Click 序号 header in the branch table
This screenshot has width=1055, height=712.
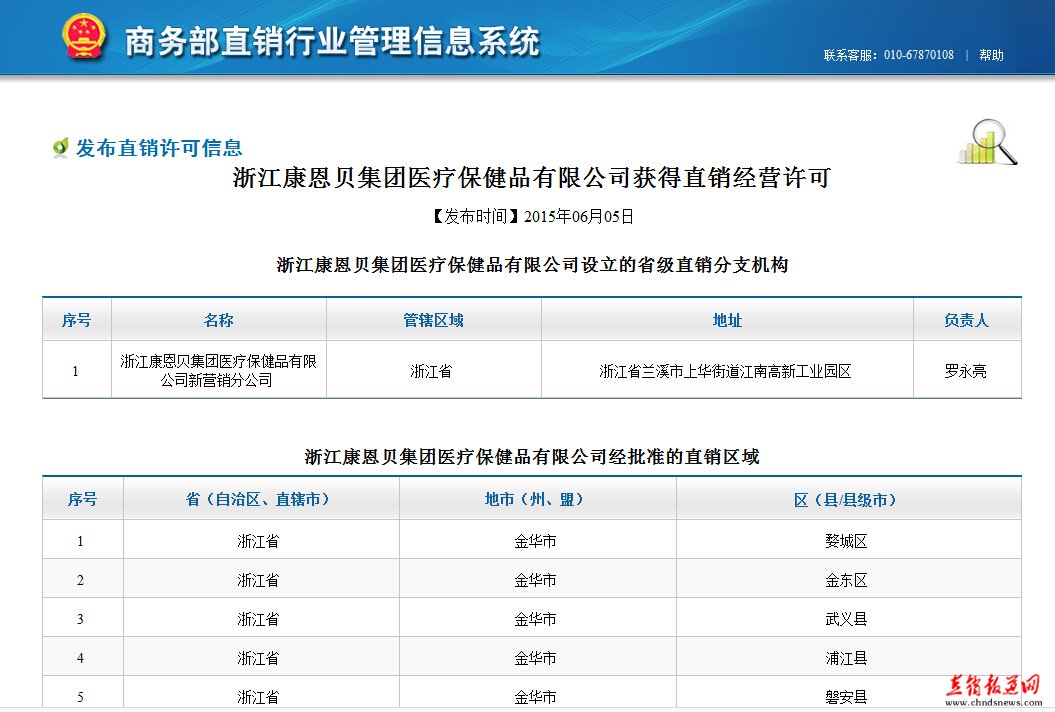pos(77,320)
